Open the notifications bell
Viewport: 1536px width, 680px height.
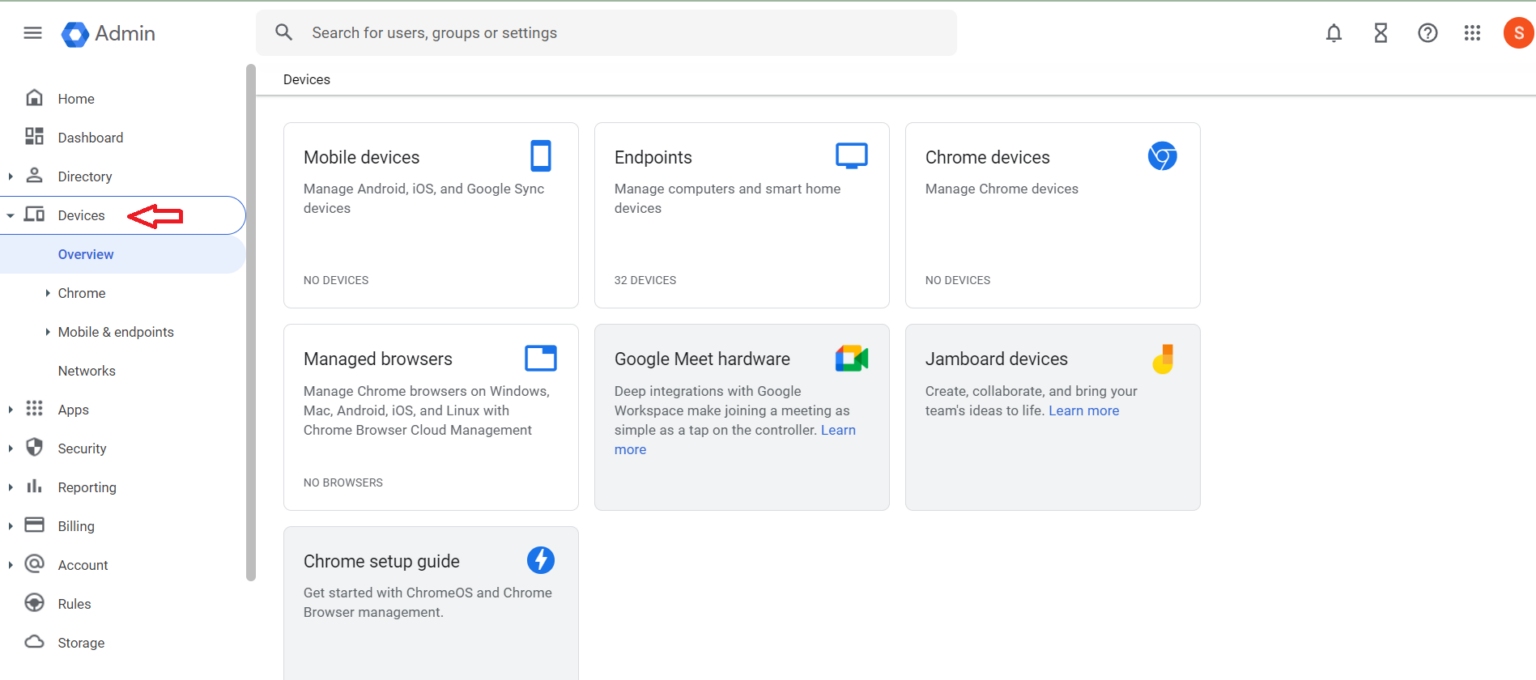tap(1333, 32)
